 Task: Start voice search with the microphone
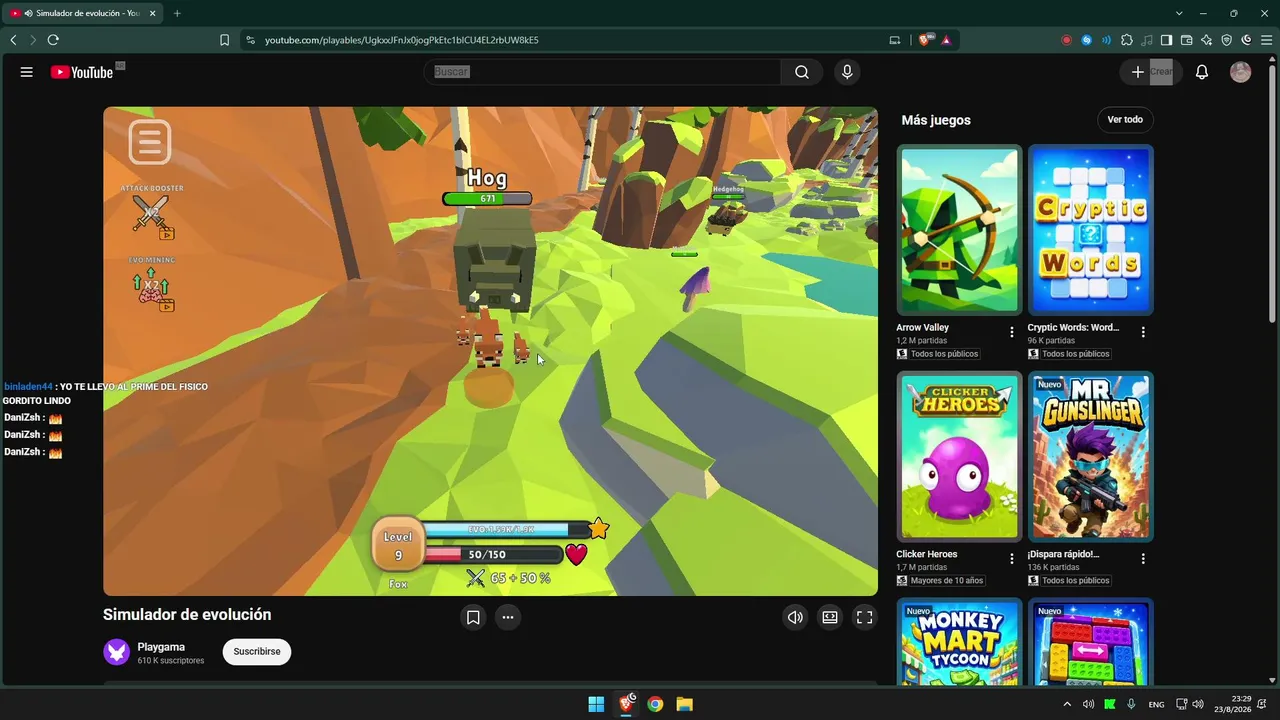point(847,72)
